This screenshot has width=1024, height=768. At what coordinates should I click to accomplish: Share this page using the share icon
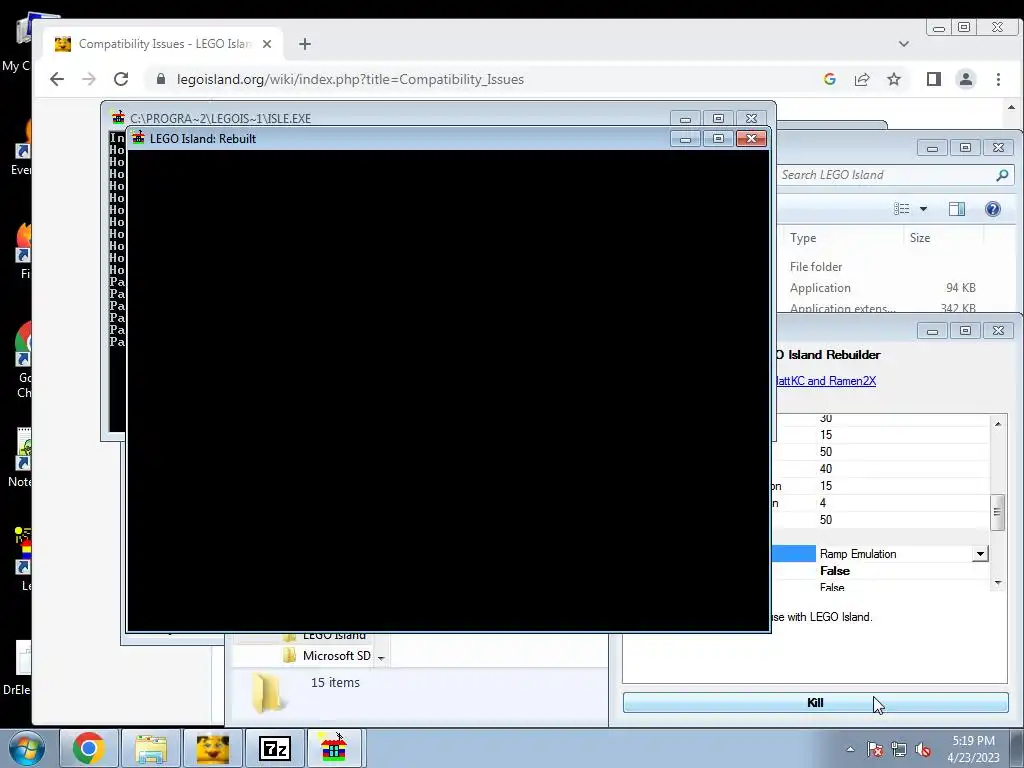click(x=862, y=79)
